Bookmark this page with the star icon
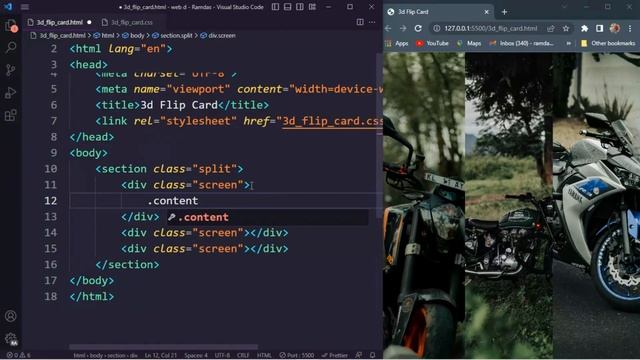This screenshot has width=640, height=360. tap(566, 28)
